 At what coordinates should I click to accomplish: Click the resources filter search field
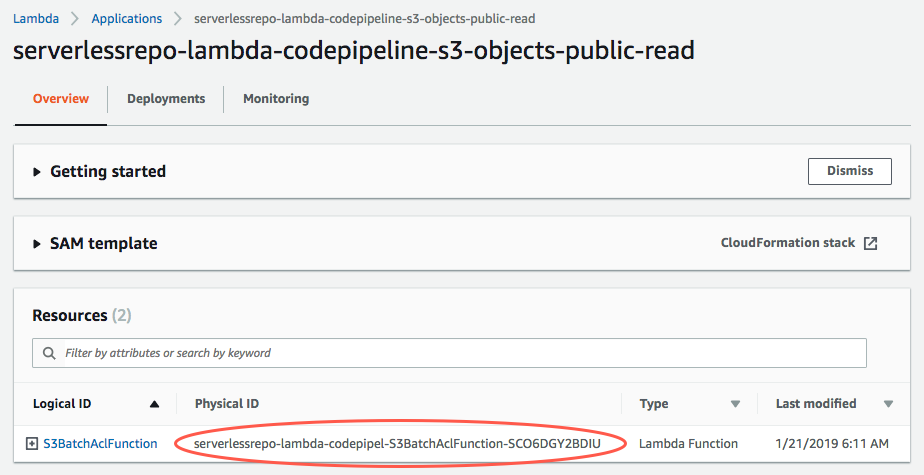449,353
